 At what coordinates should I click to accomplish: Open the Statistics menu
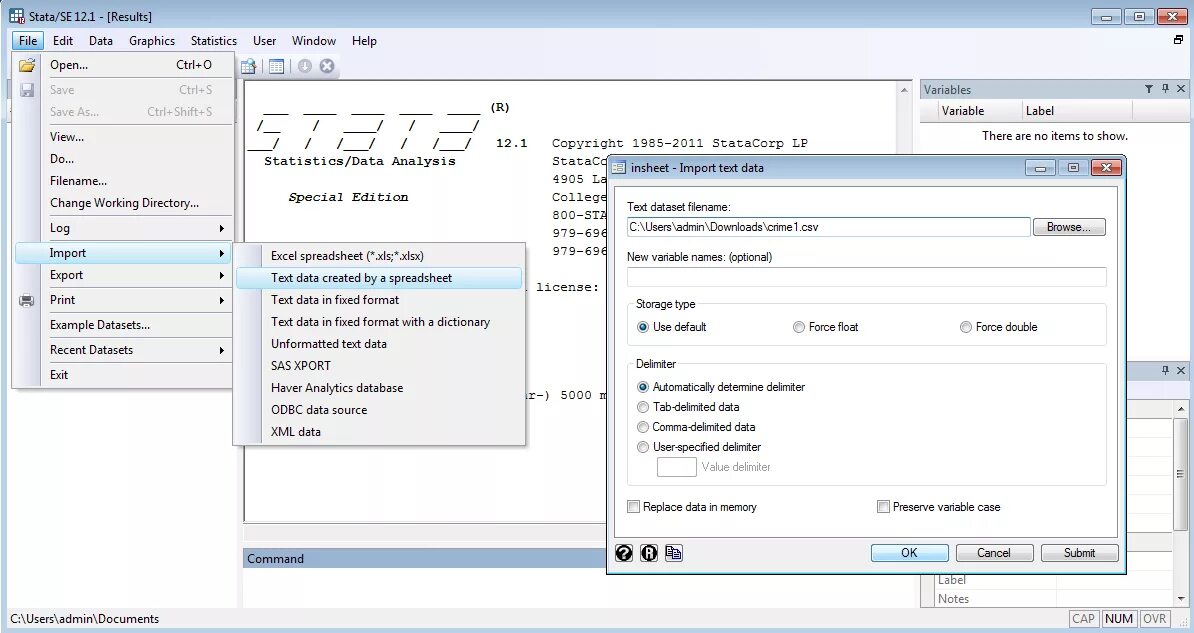pyautogui.click(x=213, y=40)
